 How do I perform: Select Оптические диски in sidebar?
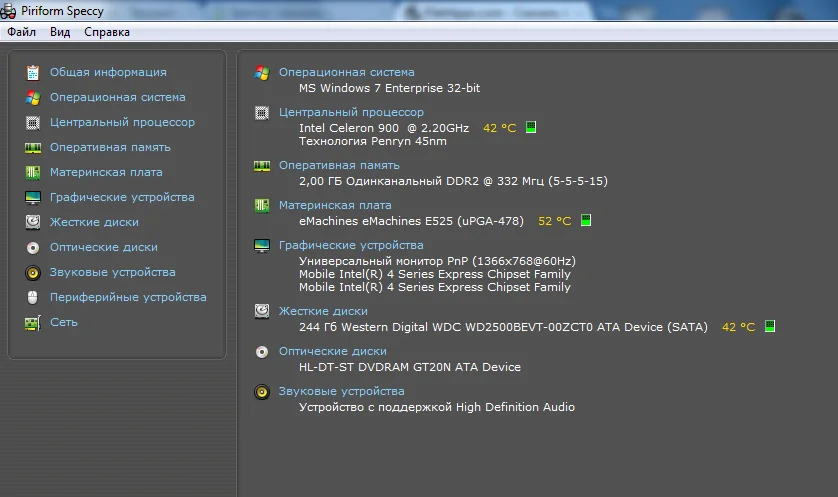[x=104, y=247]
